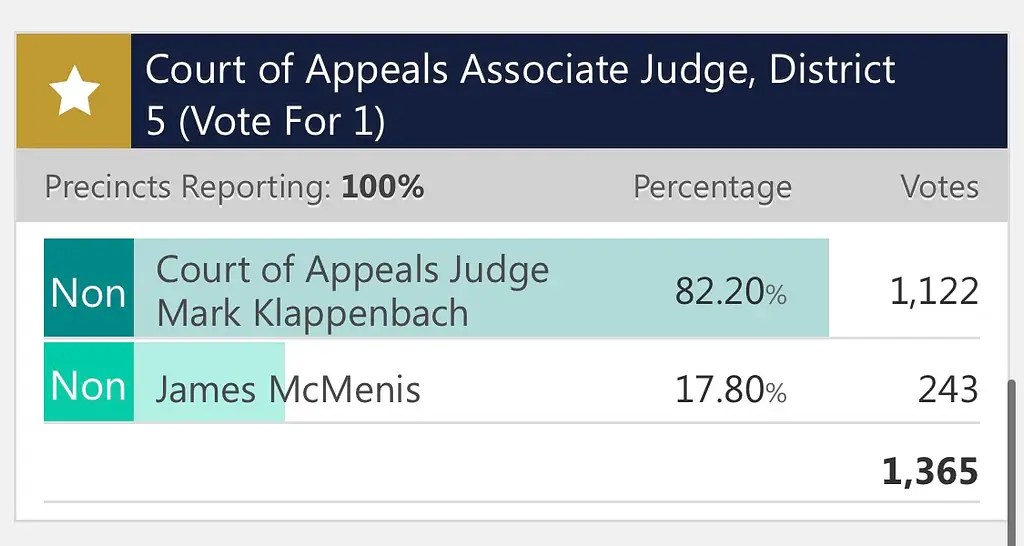Click the gold star badge background

pyautogui.click(x=74, y=91)
